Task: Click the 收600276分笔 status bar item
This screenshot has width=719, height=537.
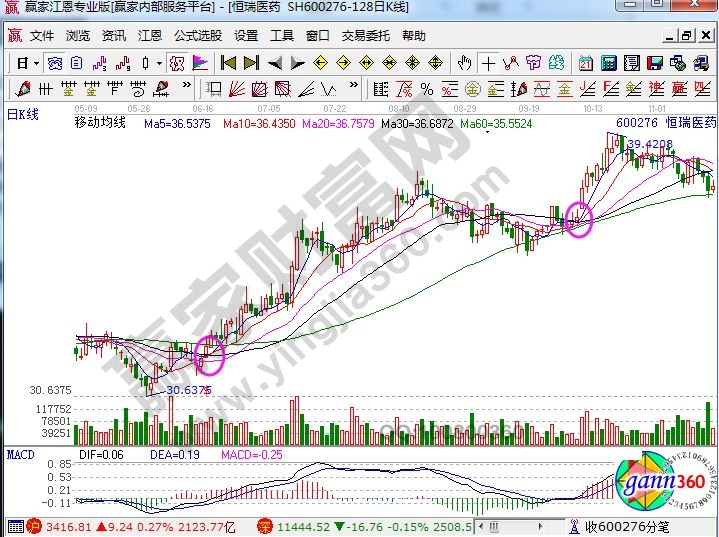Action: pyautogui.click(x=628, y=526)
